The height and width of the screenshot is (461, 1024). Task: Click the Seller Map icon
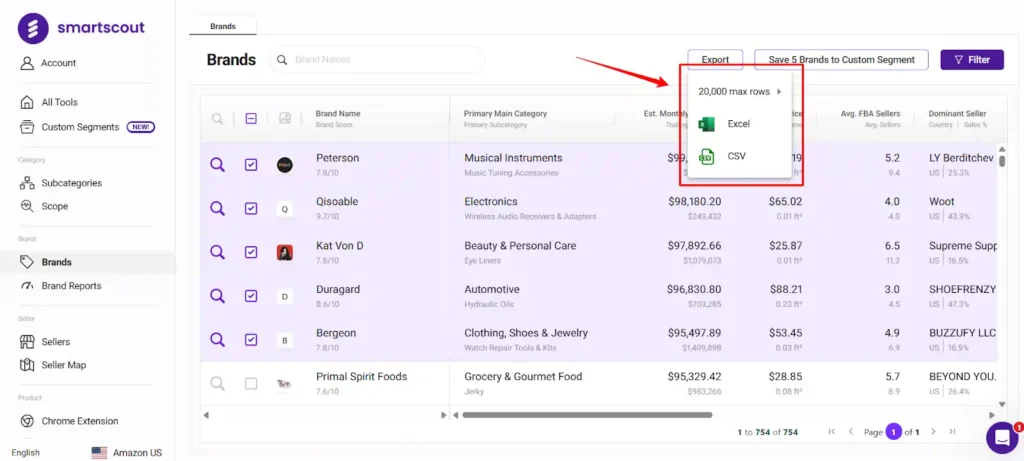click(x=27, y=365)
